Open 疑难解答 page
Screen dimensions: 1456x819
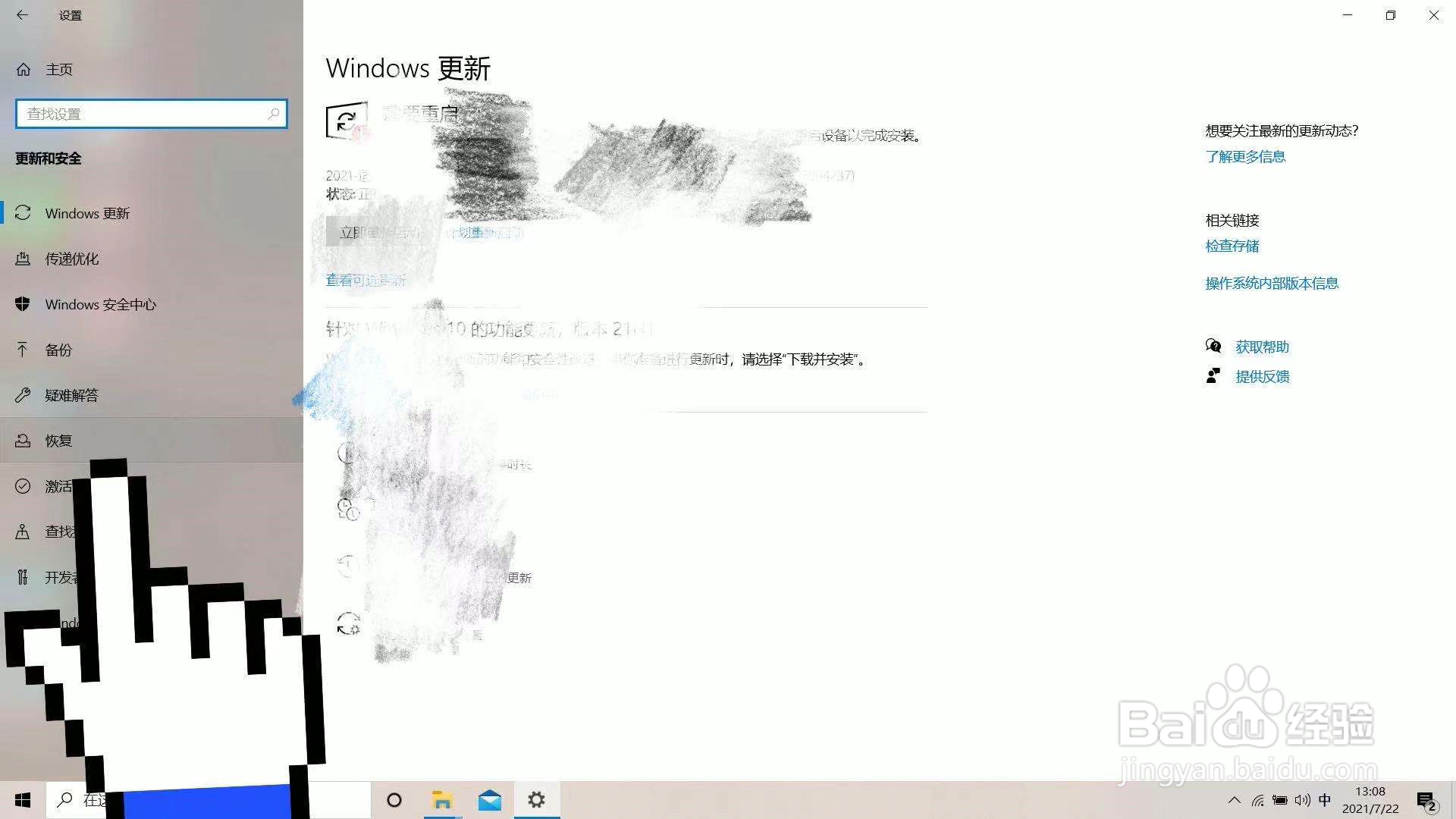(x=152, y=395)
